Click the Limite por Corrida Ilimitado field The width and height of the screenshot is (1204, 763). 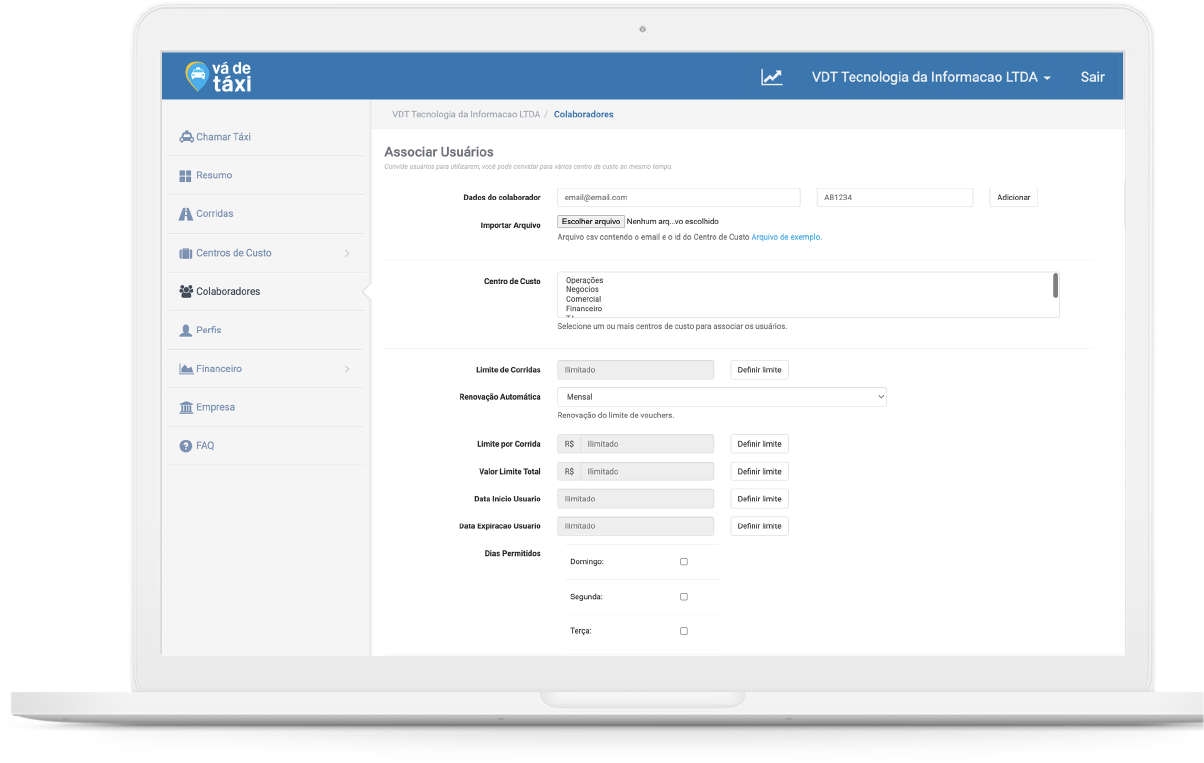[x=647, y=444]
